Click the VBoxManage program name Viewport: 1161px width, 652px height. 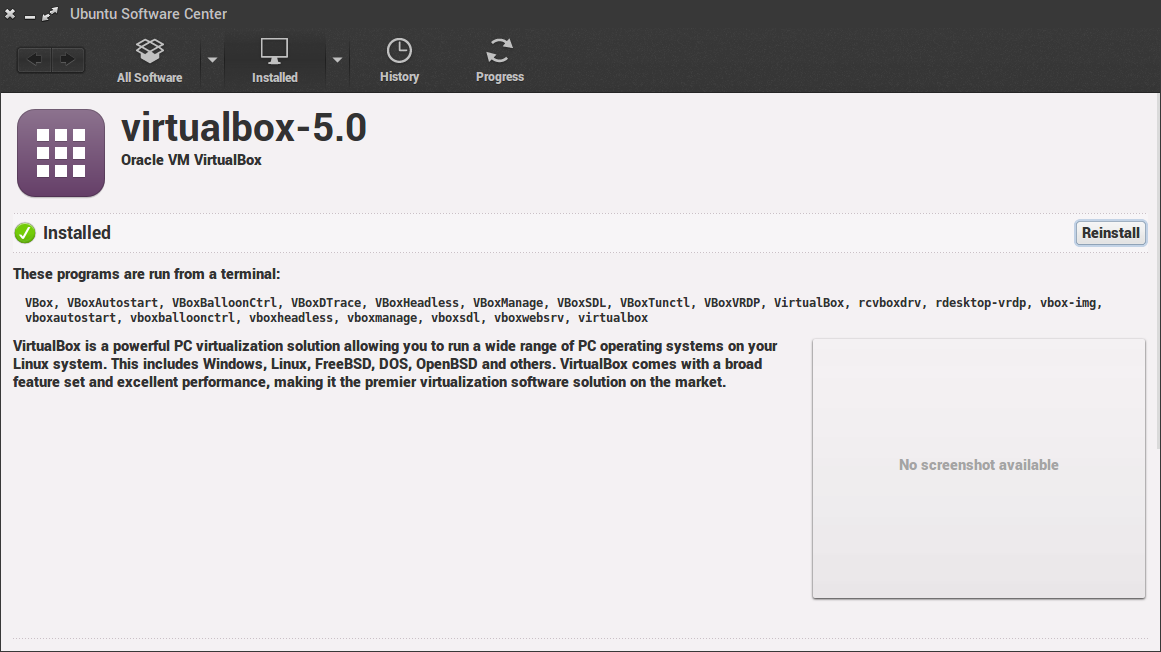pyautogui.click(x=508, y=303)
